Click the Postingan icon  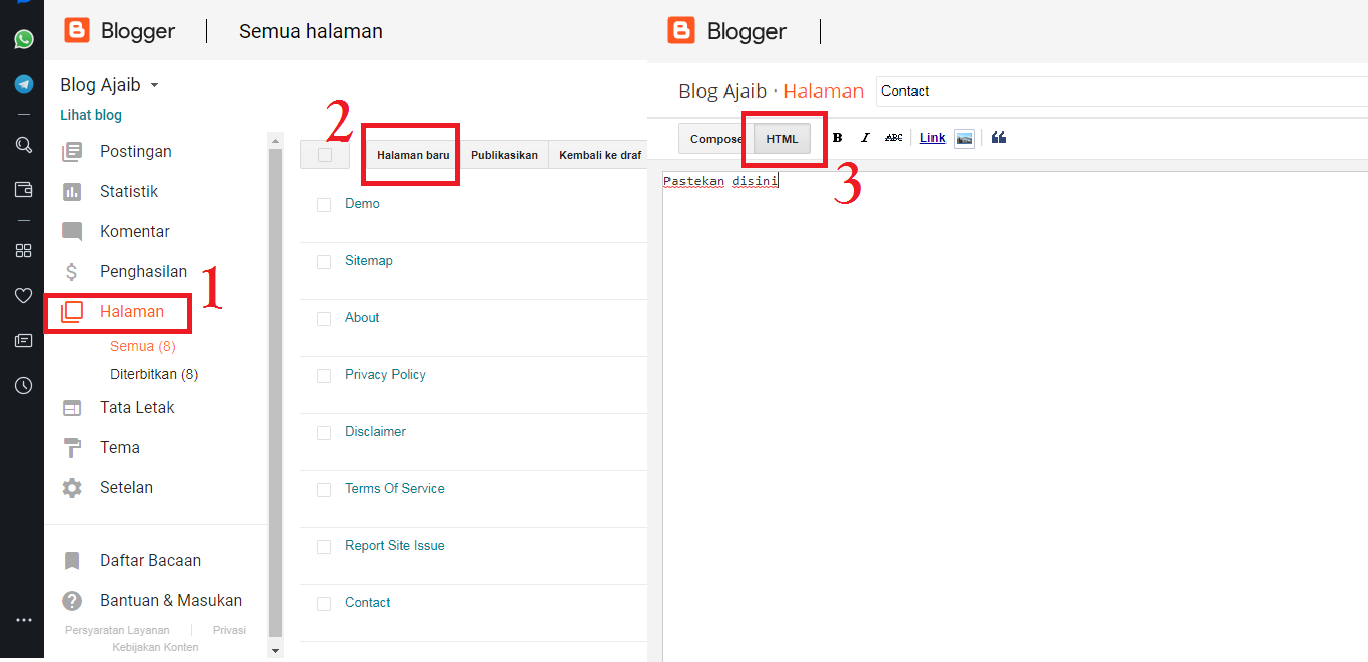point(72,152)
